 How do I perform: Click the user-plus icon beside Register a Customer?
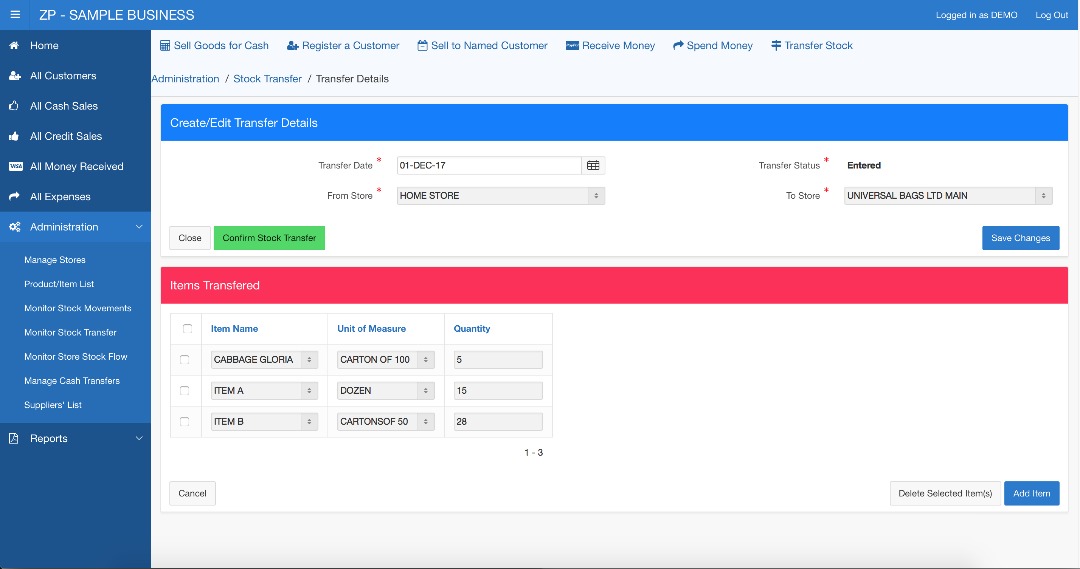293,45
